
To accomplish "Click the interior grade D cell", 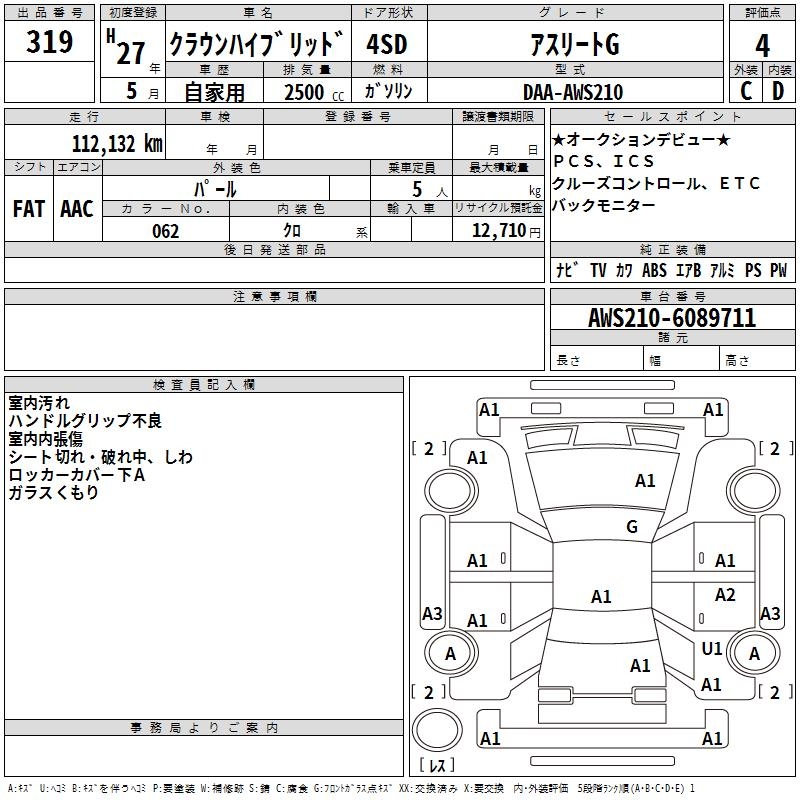I will [778, 91].
